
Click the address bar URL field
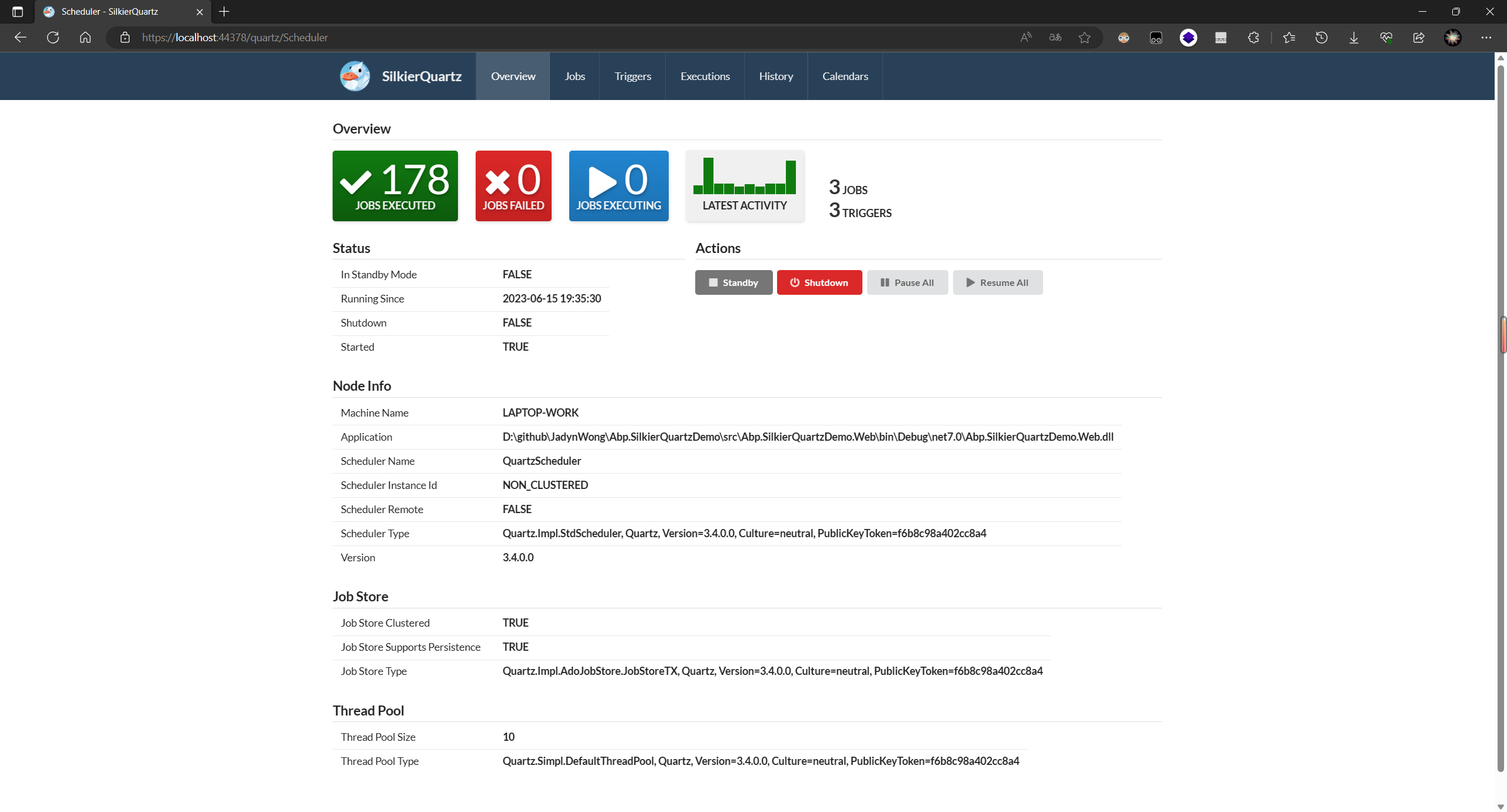coord(530,38)
